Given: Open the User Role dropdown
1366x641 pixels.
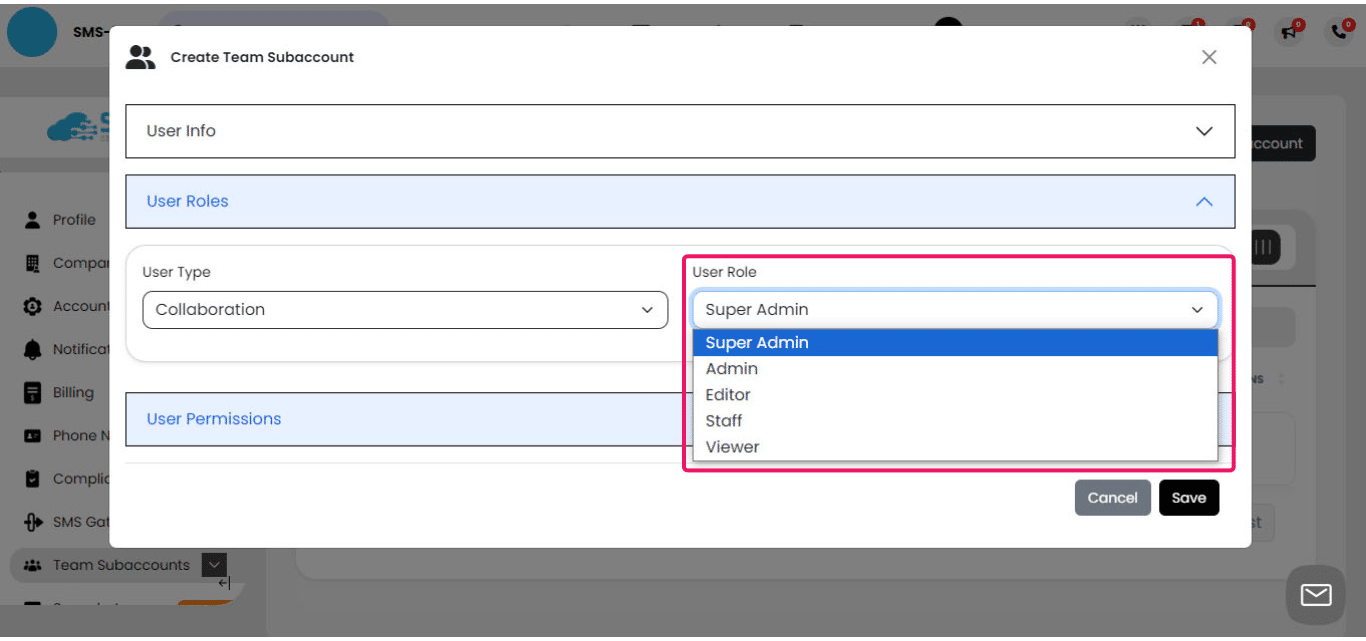Looking at the screenshot, I should (x=954, y=310).
